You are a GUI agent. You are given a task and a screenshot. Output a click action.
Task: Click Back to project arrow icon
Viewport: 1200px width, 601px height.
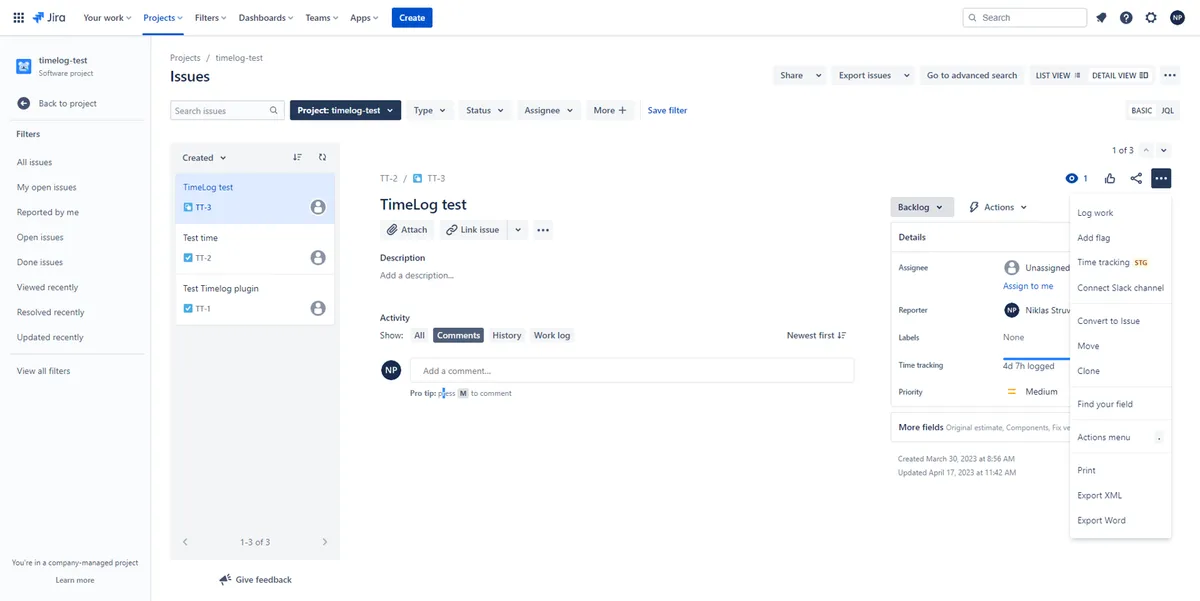24,103
